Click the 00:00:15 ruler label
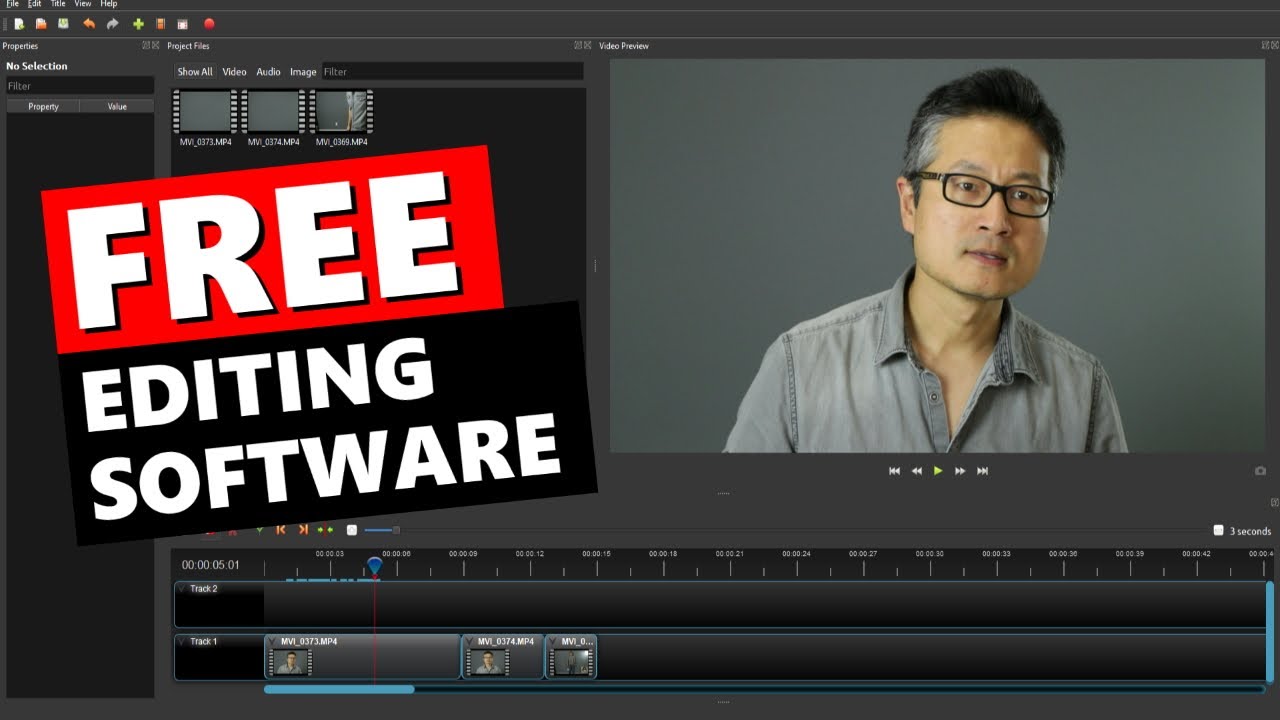The image size is (1280, 720). (x=596, y=554)
